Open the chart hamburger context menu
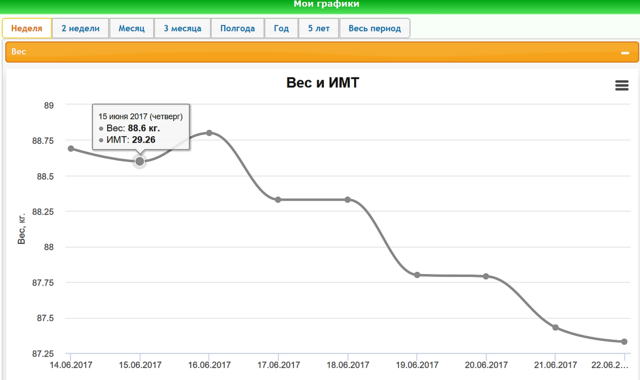This screenshot has height=380, width=640. click(x=622, y=85)
